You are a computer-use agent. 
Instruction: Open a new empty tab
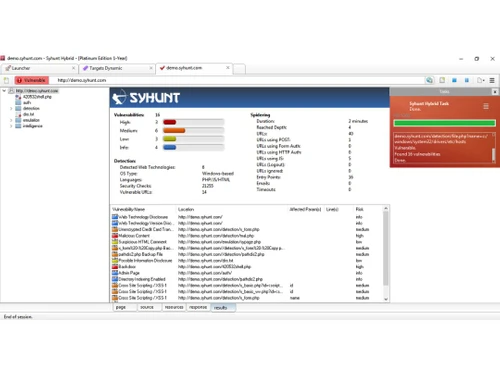tap(239, 69)
